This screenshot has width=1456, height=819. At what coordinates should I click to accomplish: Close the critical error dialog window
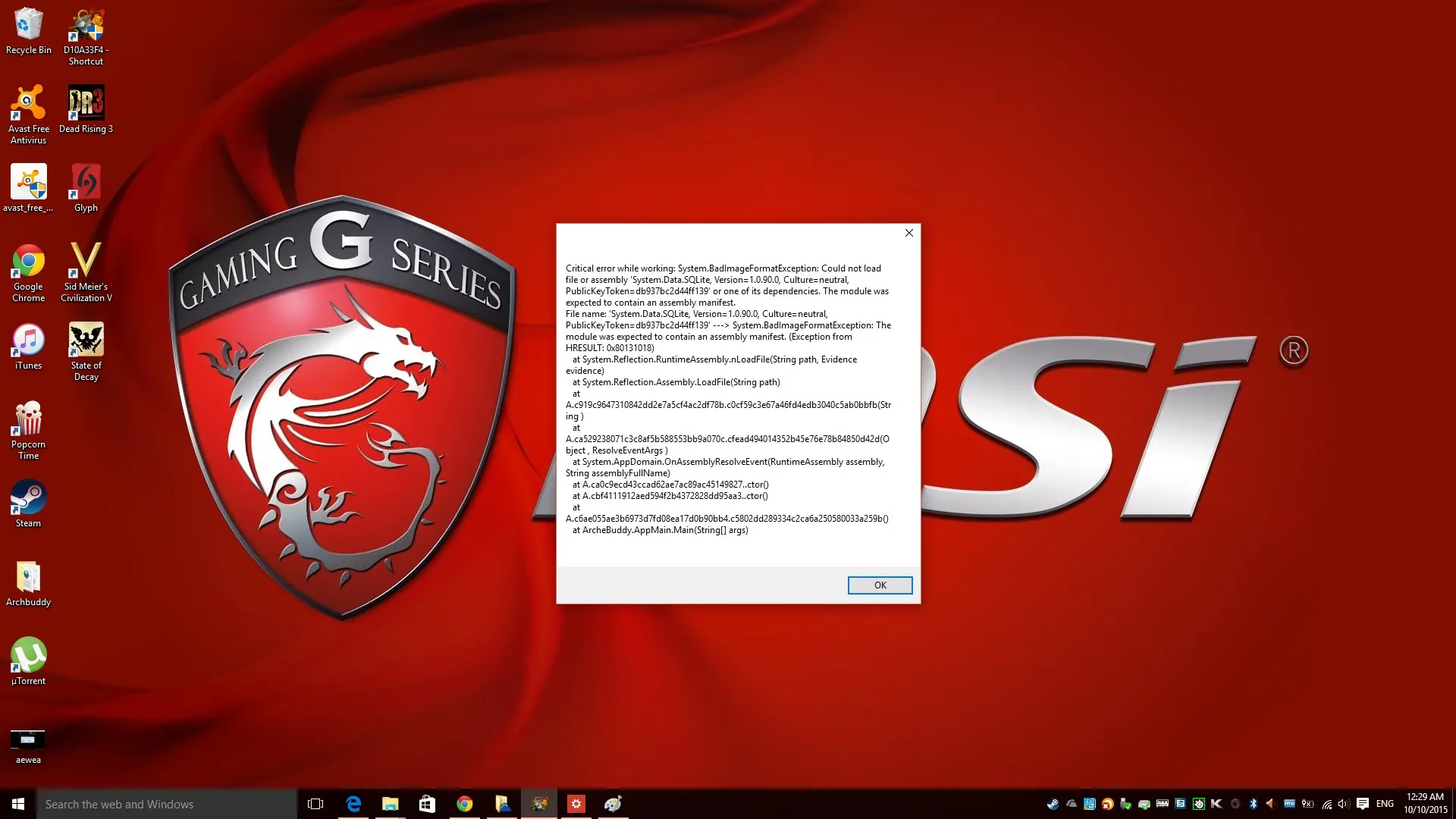(908, 233)
